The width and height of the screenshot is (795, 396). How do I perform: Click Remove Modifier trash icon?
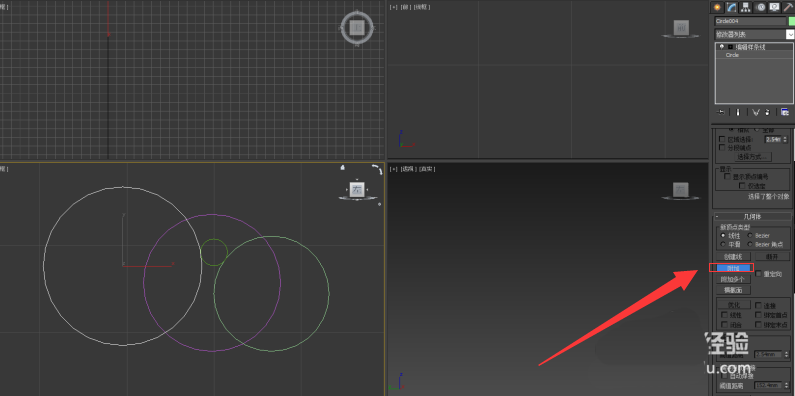[x=767, y=112]
